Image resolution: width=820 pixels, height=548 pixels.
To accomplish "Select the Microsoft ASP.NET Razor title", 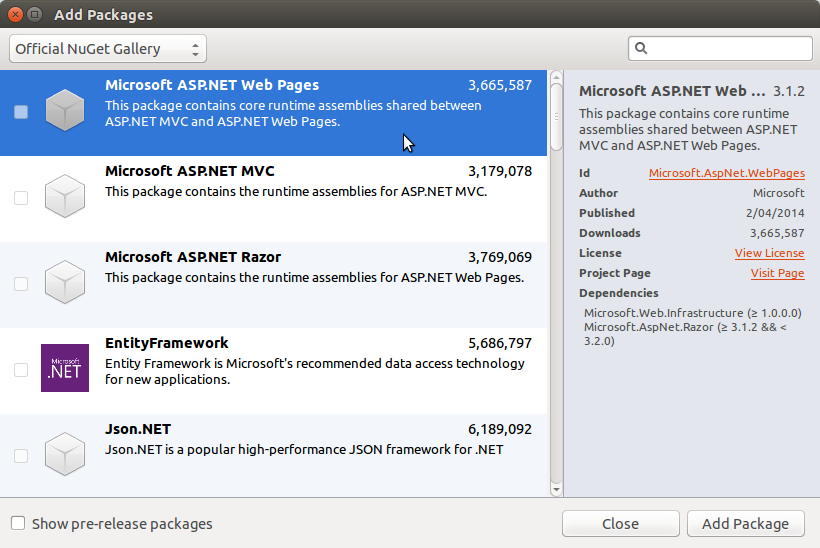I will coord(193,257).
